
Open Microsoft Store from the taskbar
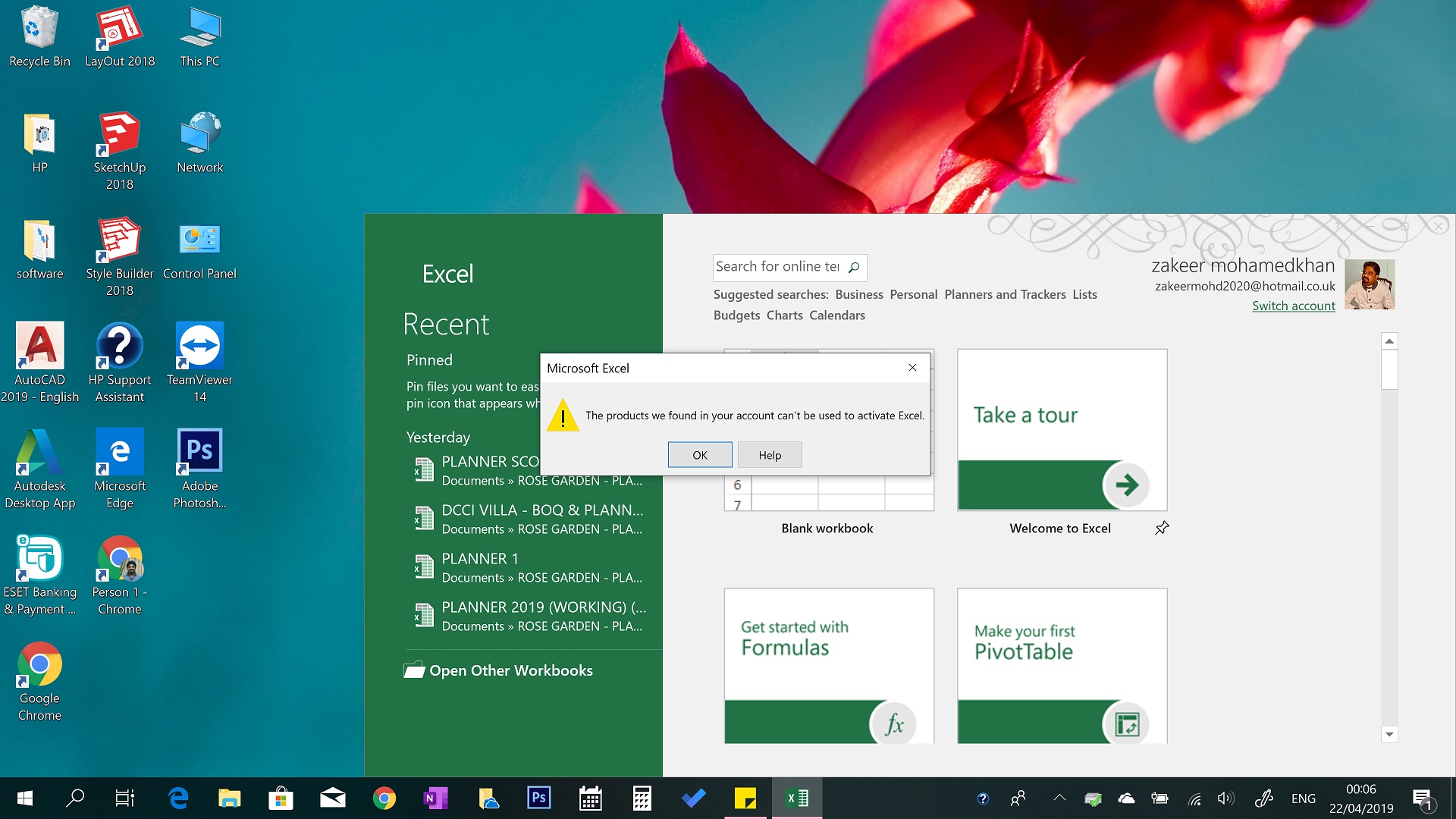[281, 798]
